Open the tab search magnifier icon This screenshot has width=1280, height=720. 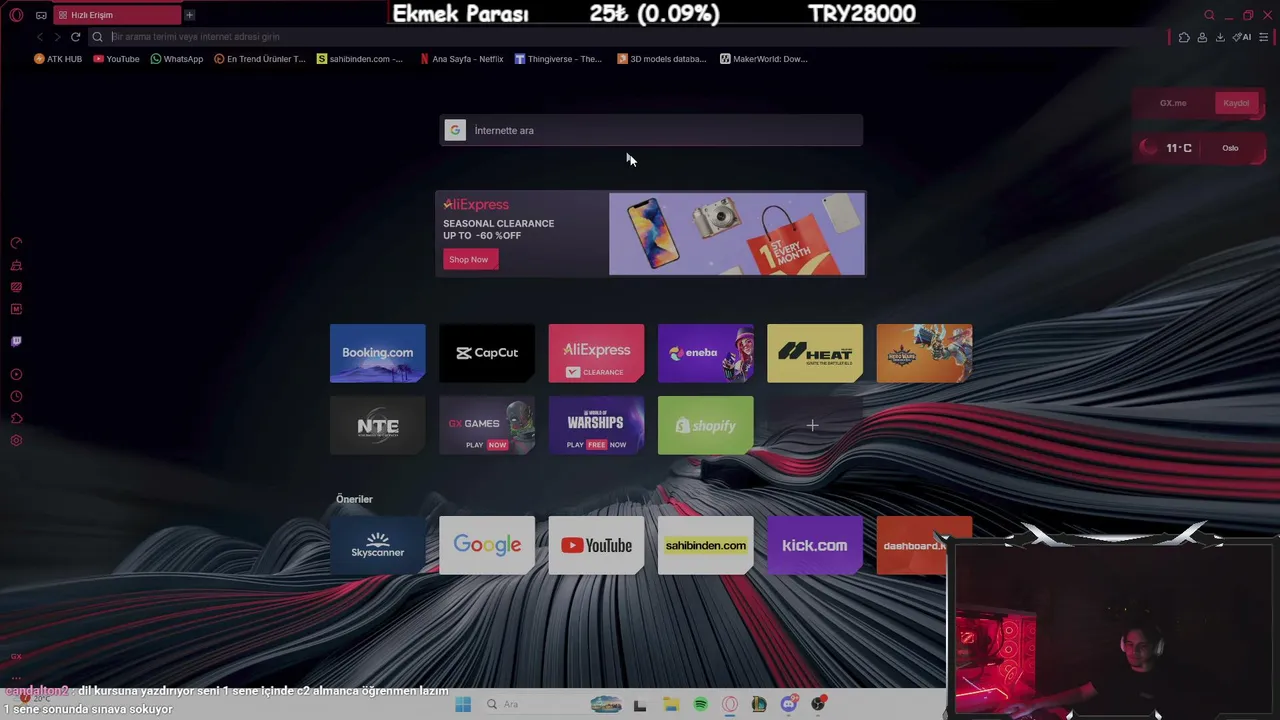pos(1209,15)
